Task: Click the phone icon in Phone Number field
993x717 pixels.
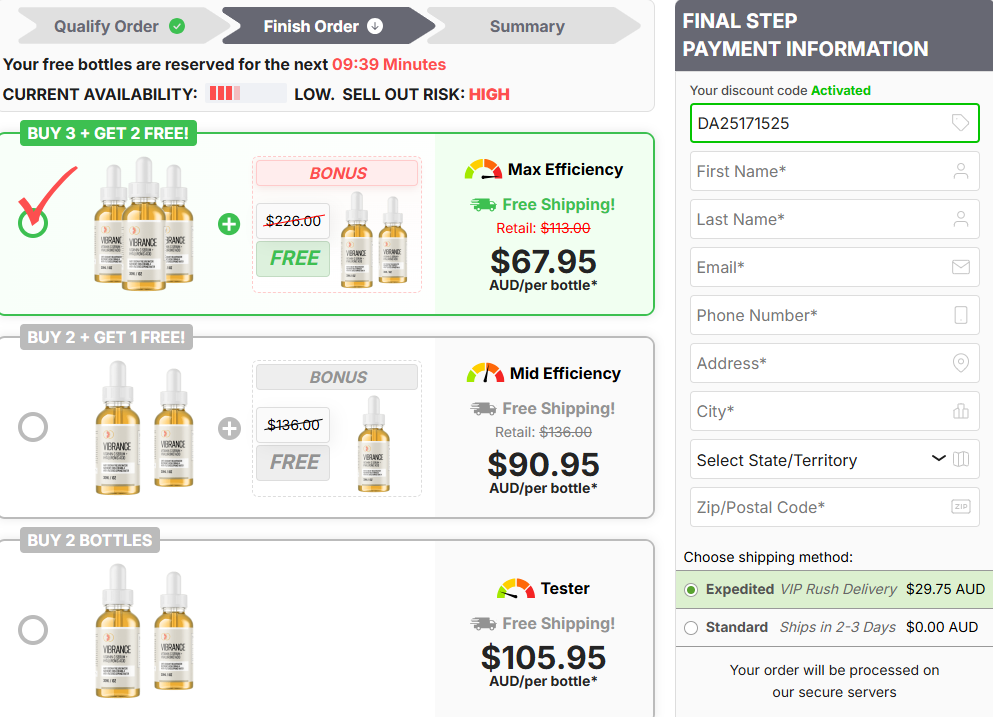Action: [x=961, y=315]
